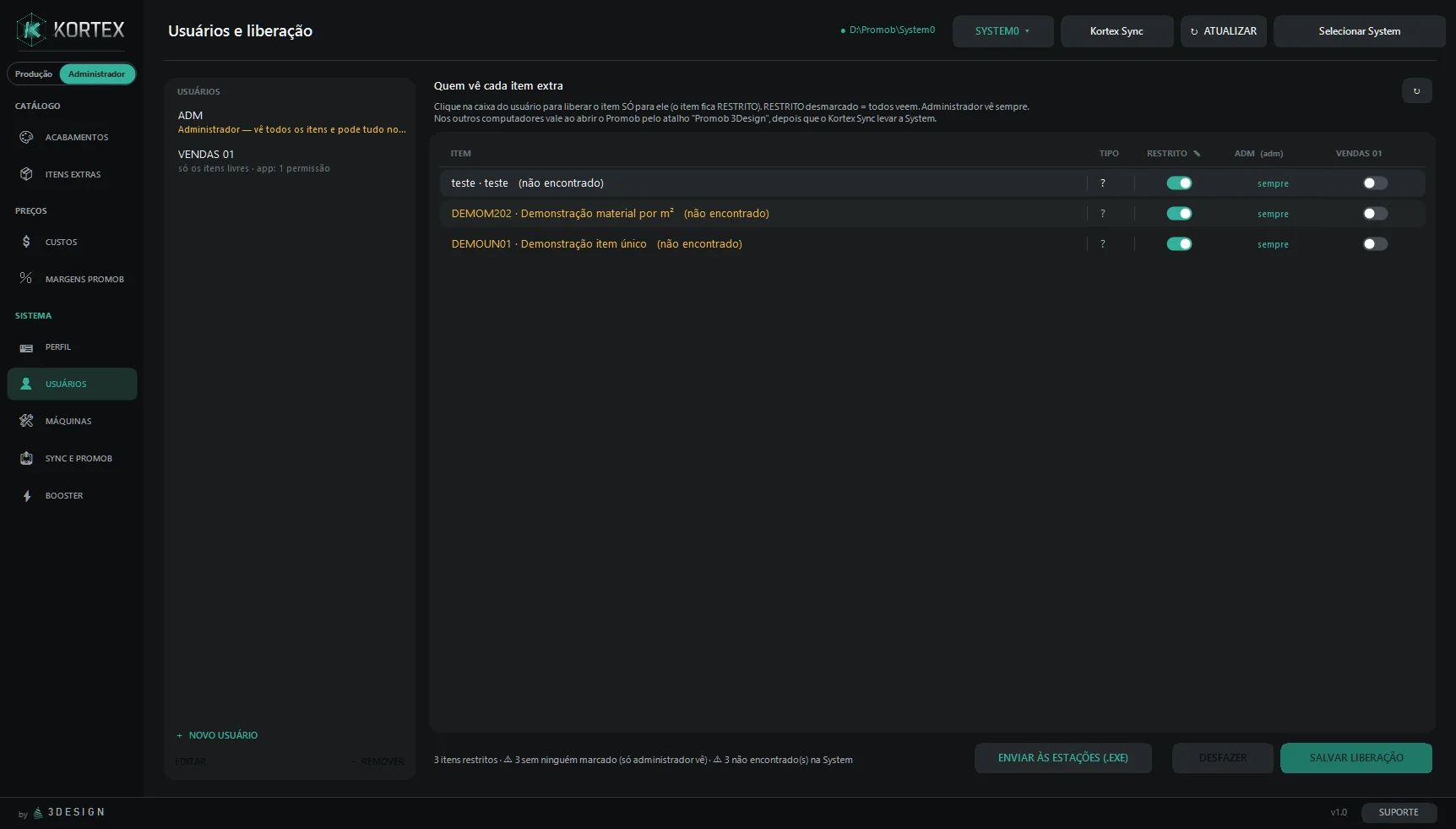1456x829 pixels.
Task: Open the SYSTEM0 dropdown
Action: [x=1002, y=31]
